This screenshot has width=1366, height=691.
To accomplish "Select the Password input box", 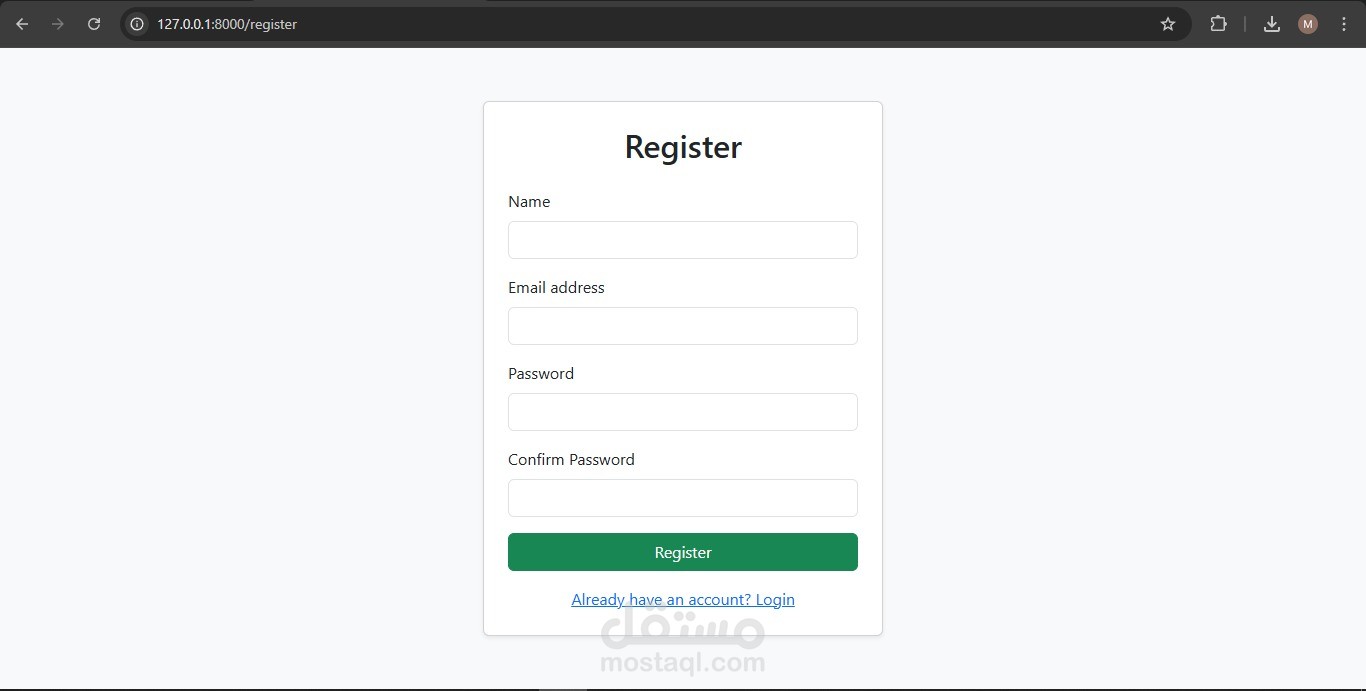I will click(x=683, y=412).
